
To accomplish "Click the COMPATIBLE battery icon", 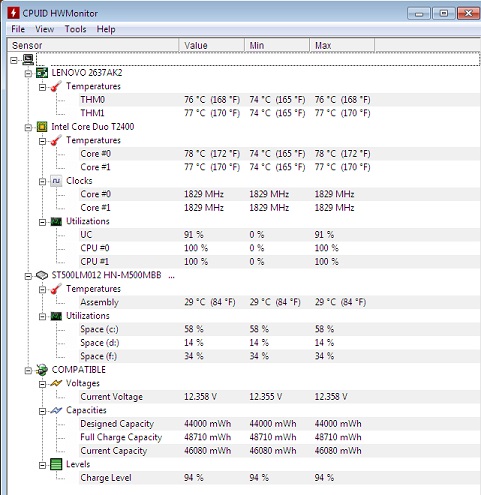I will point(42,370).
